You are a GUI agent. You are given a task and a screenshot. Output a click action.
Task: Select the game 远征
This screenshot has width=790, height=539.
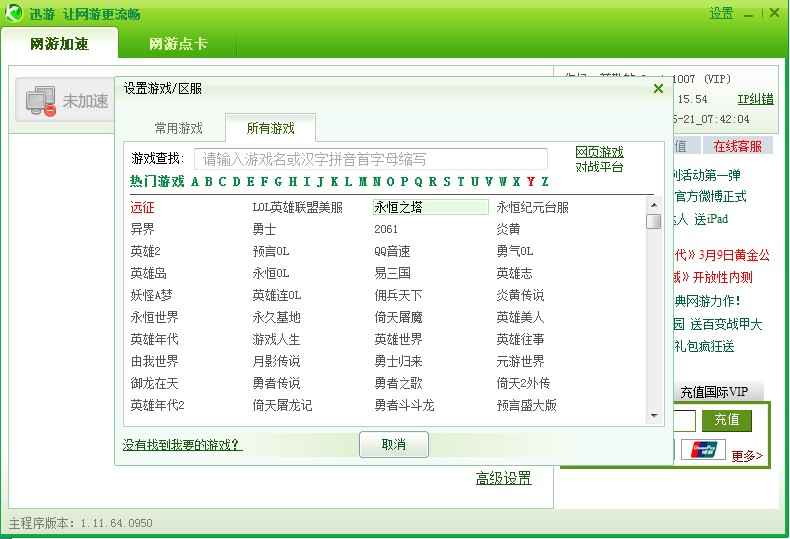143,207
